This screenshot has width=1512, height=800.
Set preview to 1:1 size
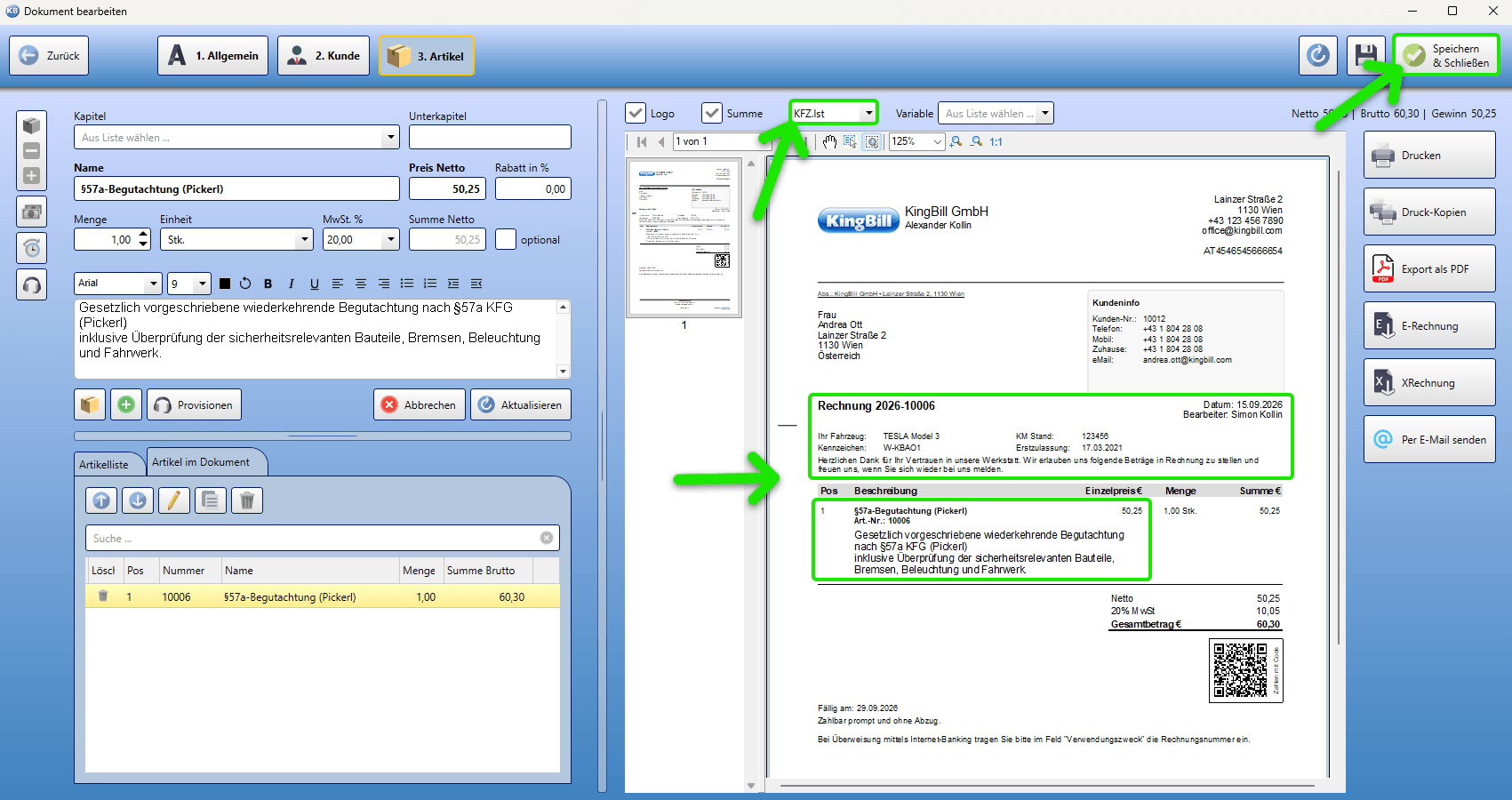tap(996, 141)
